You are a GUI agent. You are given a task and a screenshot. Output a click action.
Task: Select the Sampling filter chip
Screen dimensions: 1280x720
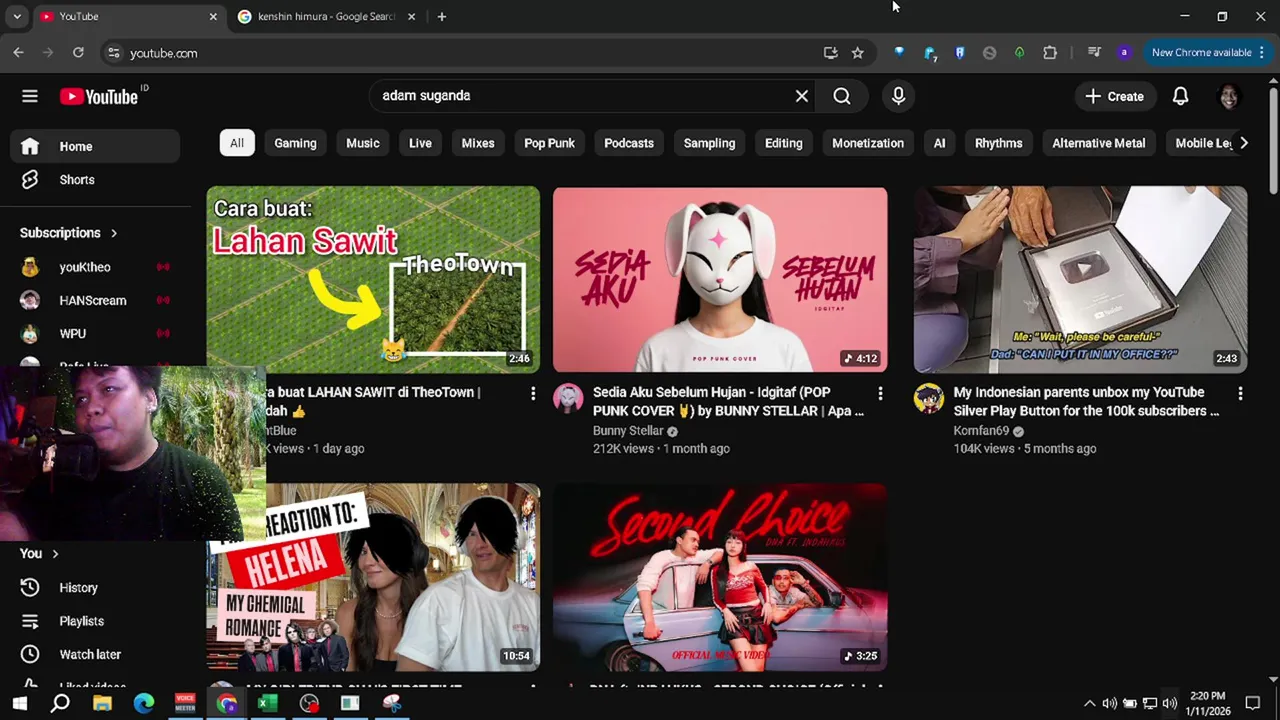pyautogui.click(x=709, y=143)
